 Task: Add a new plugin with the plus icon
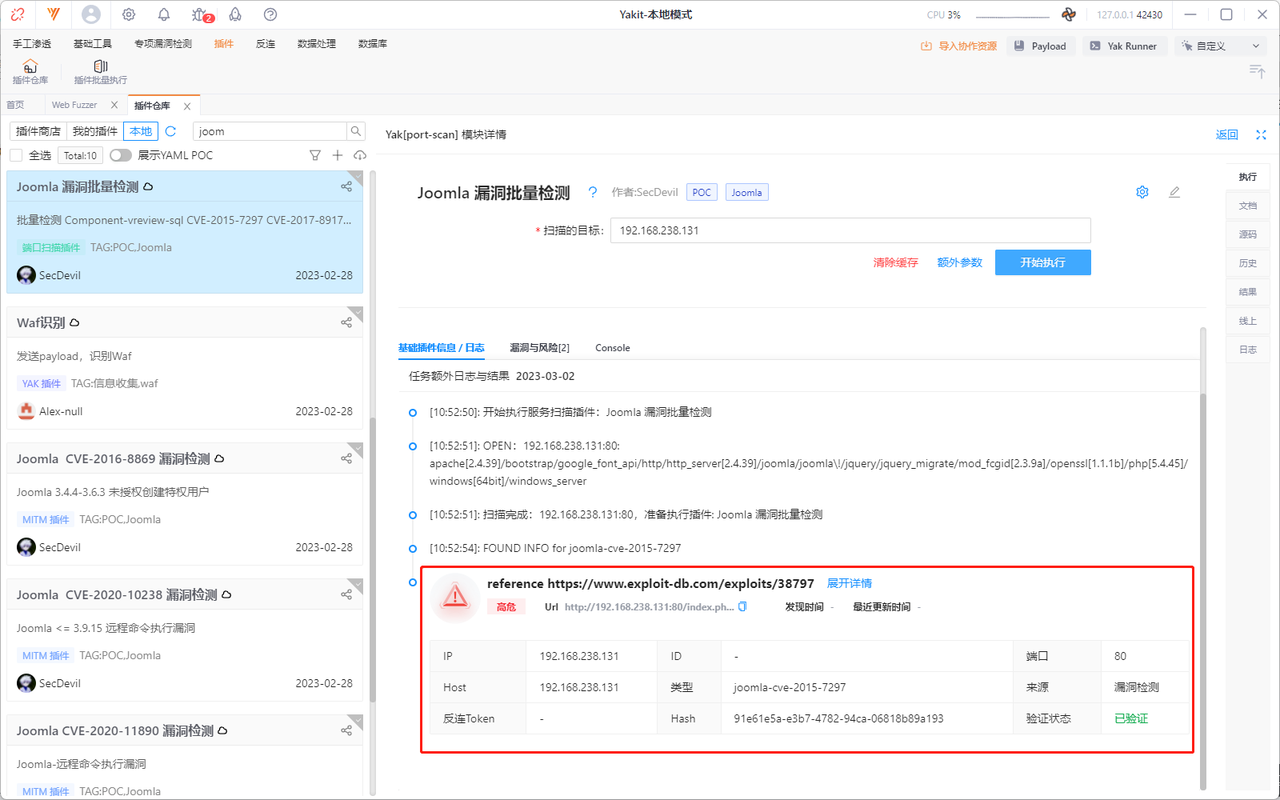pos(338,155)
